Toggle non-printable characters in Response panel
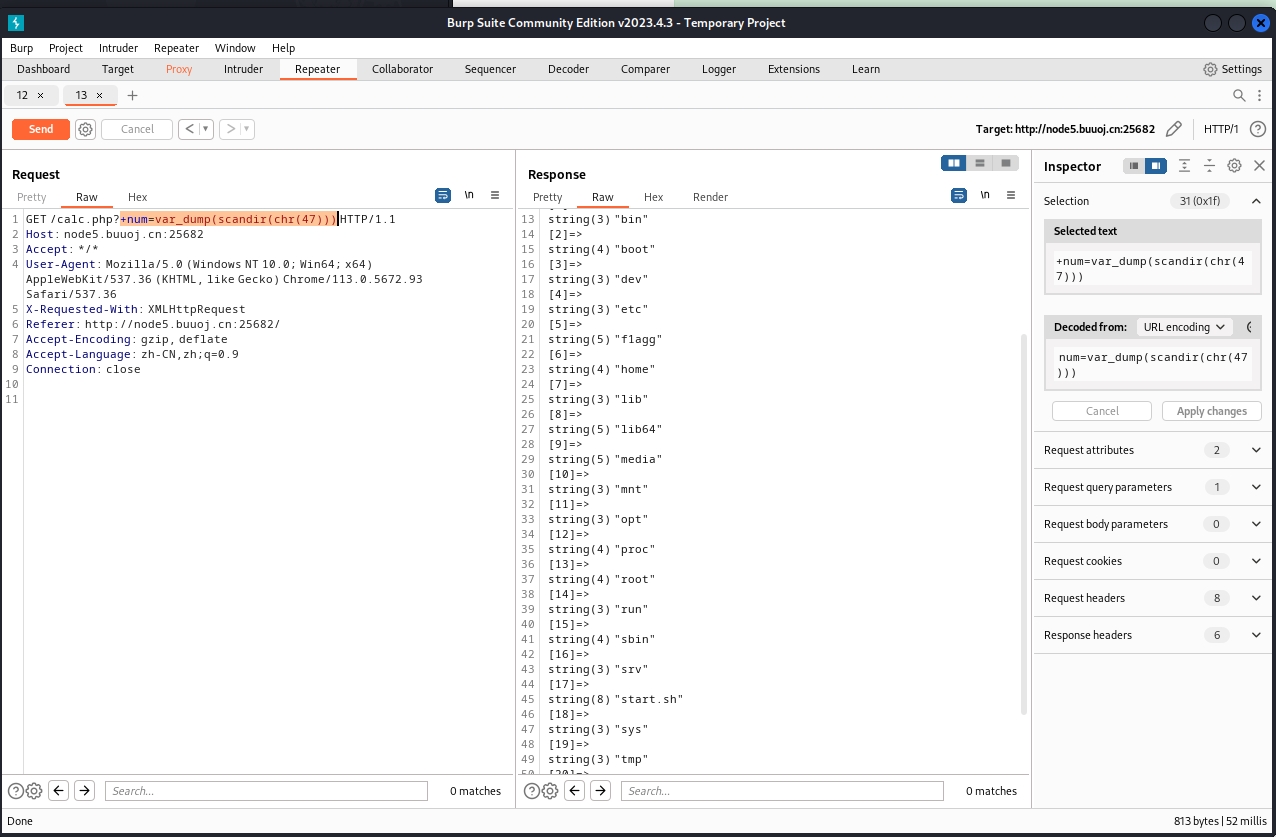The image size is (1276, 837). [985, 196]
